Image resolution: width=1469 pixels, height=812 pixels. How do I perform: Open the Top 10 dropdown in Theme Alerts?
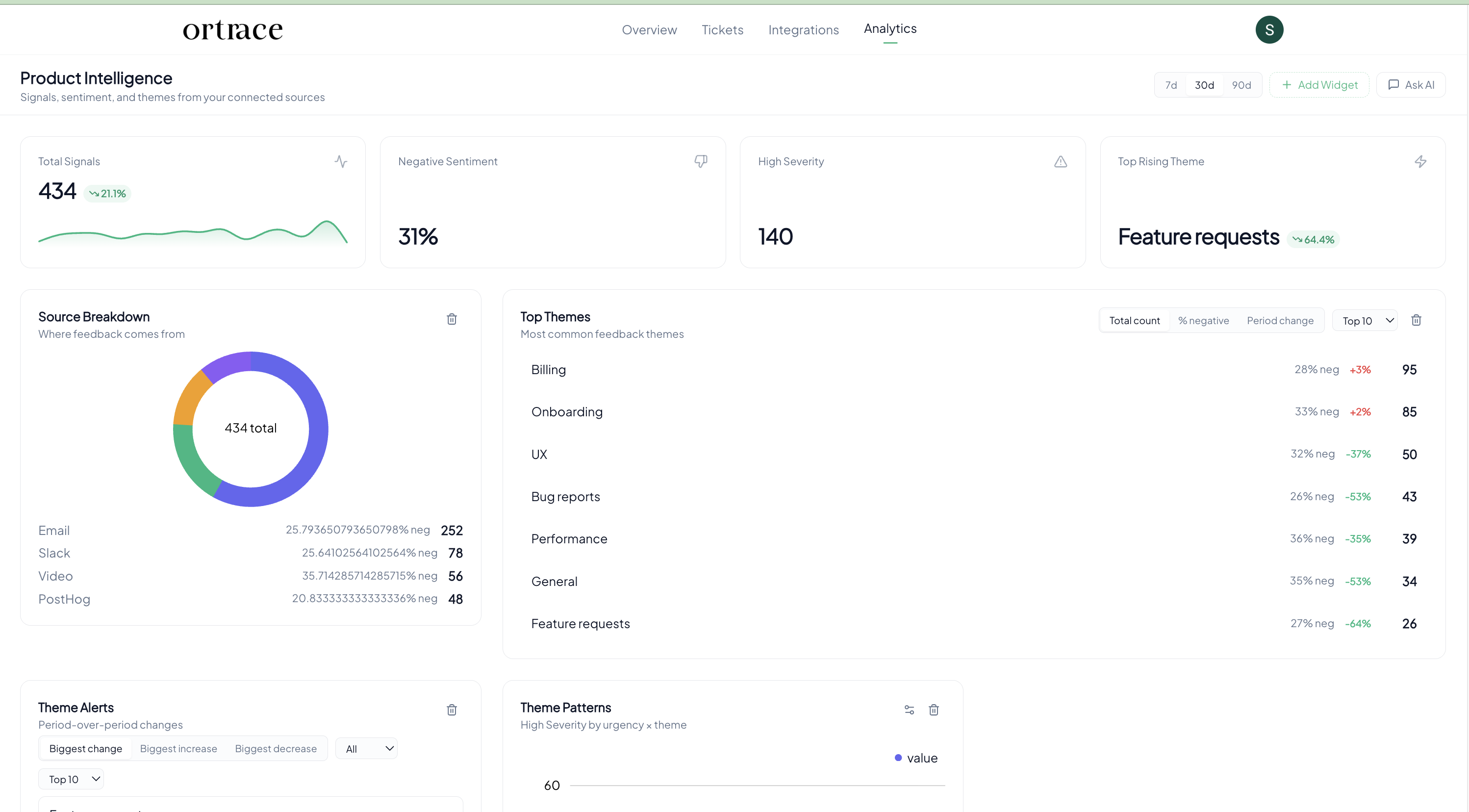coord(71,779)
